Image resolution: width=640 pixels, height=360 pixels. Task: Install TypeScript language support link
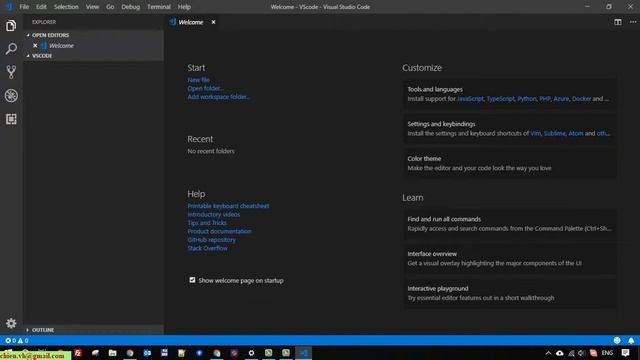pos(500,99)
